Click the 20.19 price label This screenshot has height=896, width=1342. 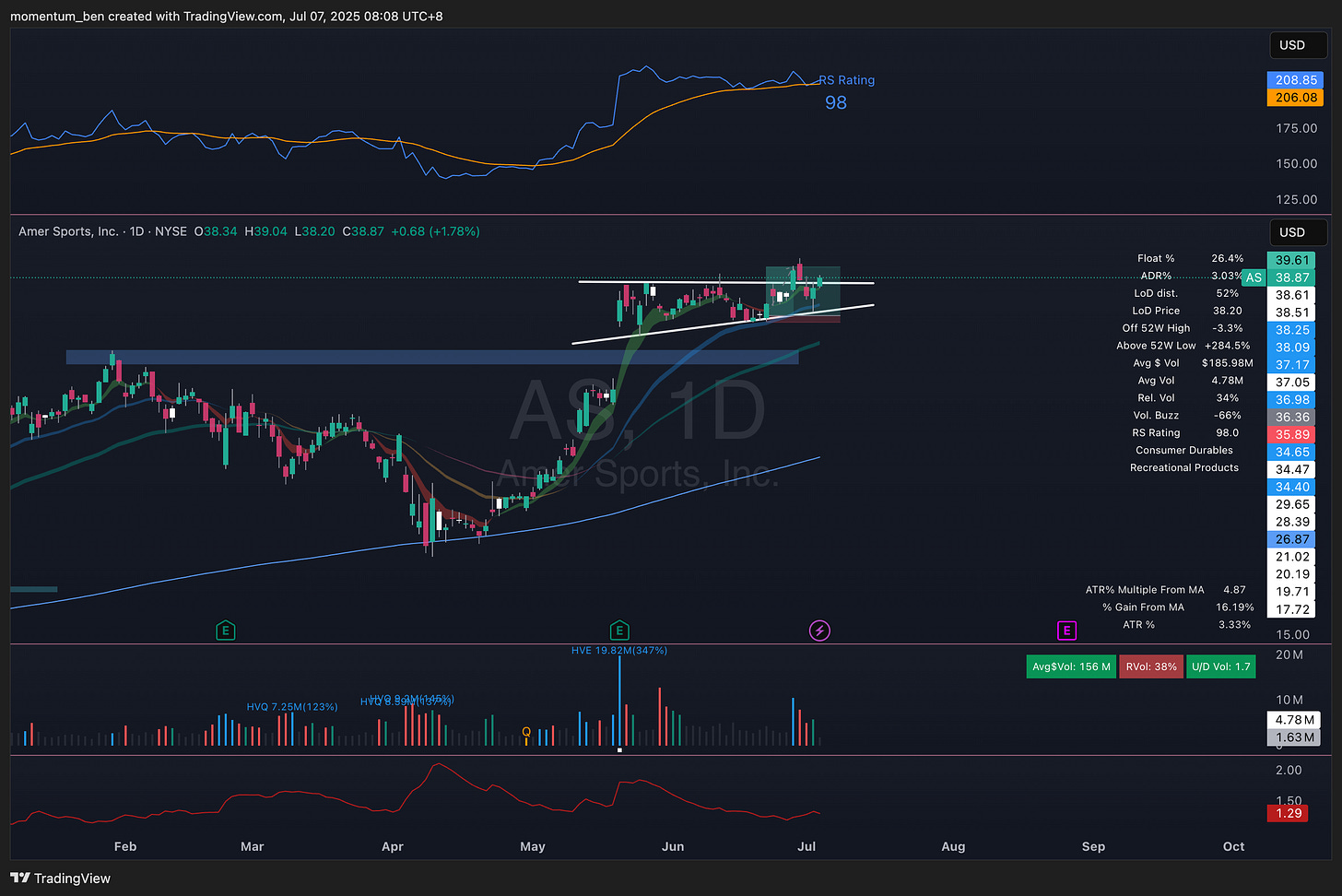pyautogui.click(x=1292, y=574)
